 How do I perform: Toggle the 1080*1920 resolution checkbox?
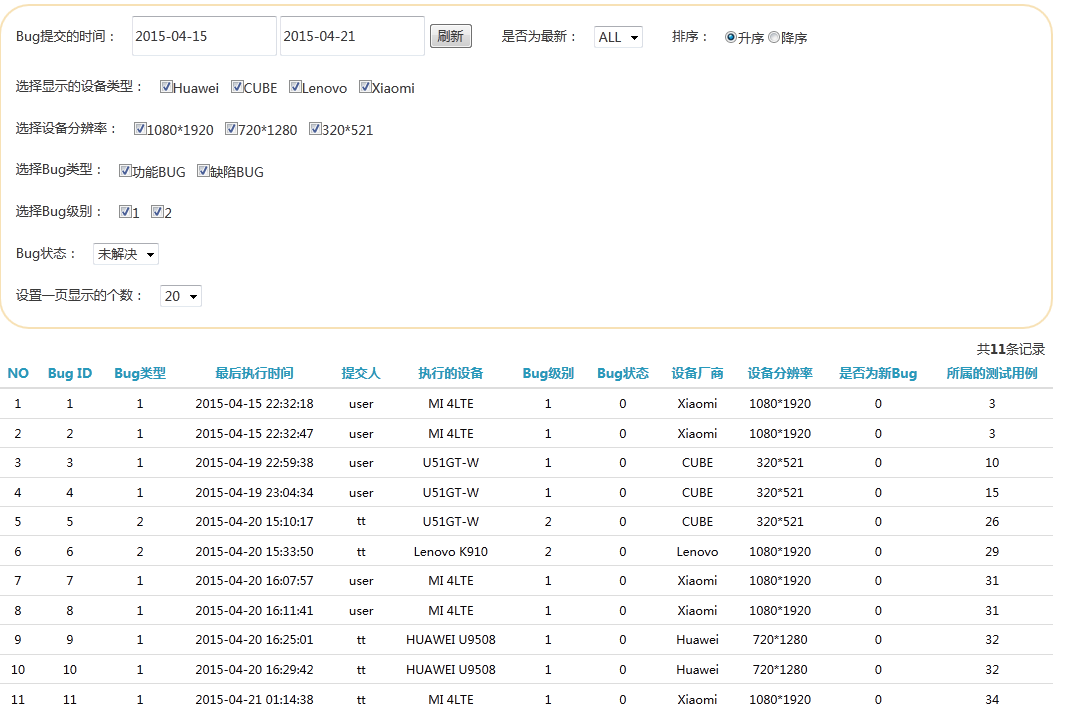pyautogui.click(x=140, y=129)
